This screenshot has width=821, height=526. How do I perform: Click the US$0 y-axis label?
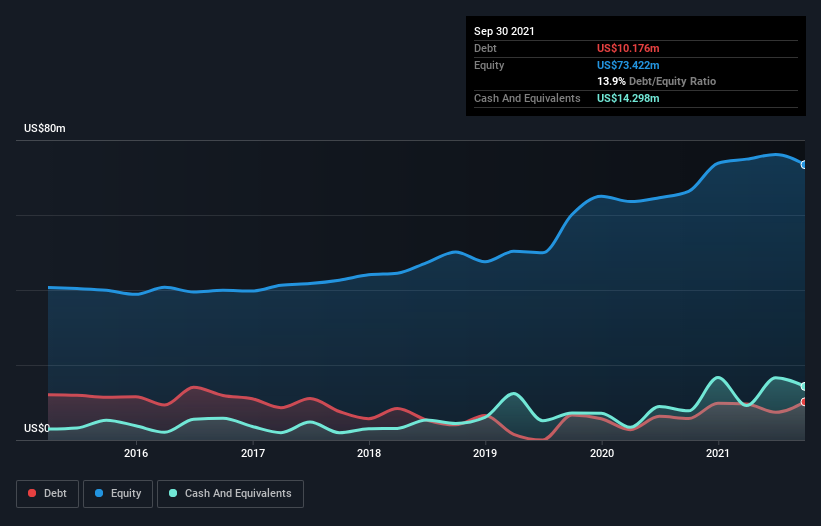(37, 428)
